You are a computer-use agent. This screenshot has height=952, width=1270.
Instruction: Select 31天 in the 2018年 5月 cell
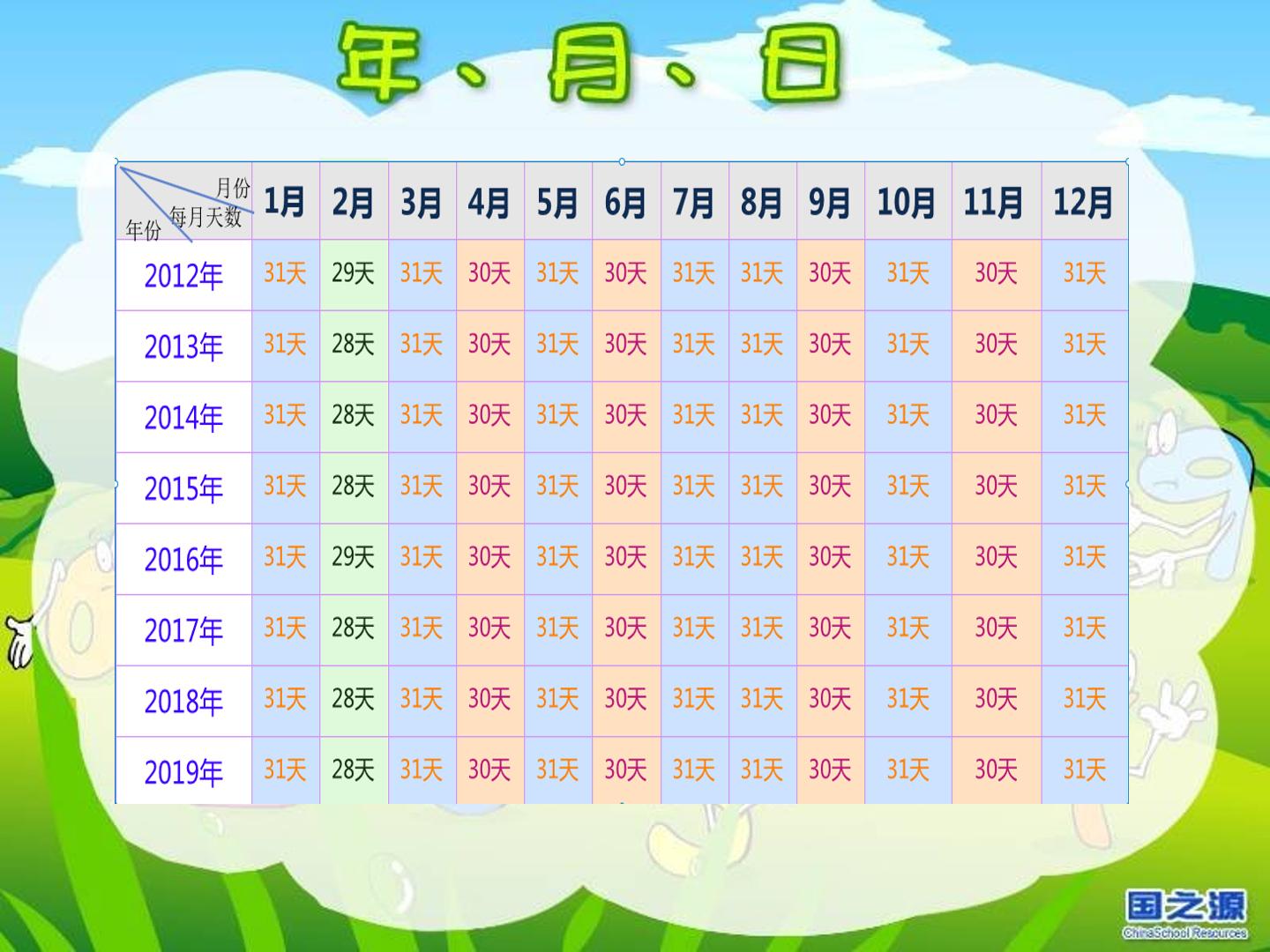tap(557, 699)
